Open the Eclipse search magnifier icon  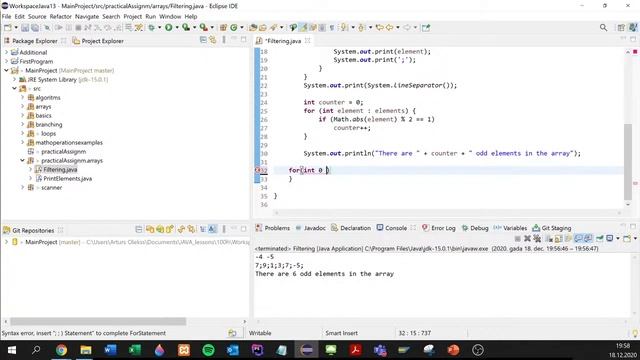point(603,27)
